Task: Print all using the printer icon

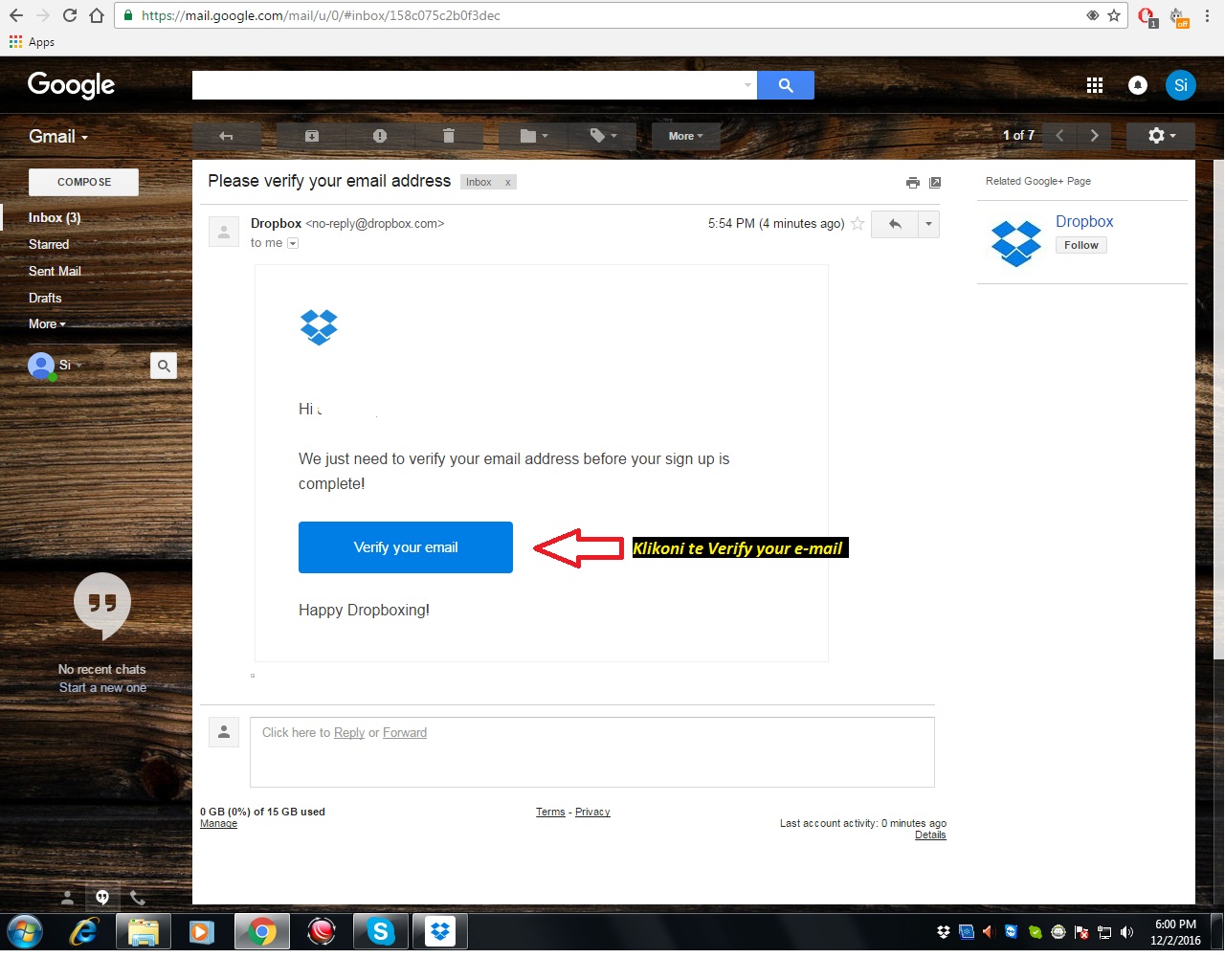Action: click(913, 183)
